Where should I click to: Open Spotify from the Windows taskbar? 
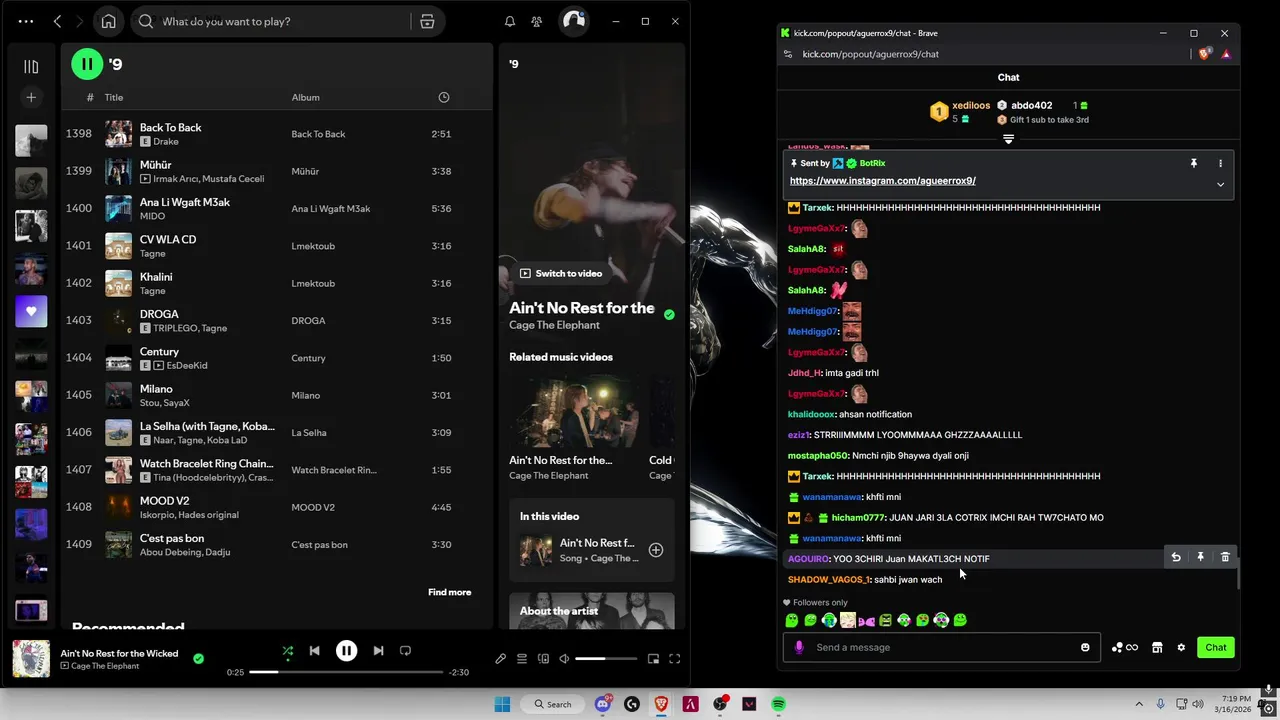coord(778,704)
